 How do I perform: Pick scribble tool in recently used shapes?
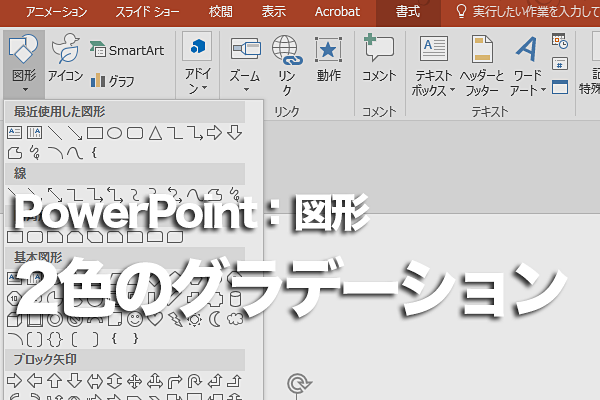tap(35, 153)
